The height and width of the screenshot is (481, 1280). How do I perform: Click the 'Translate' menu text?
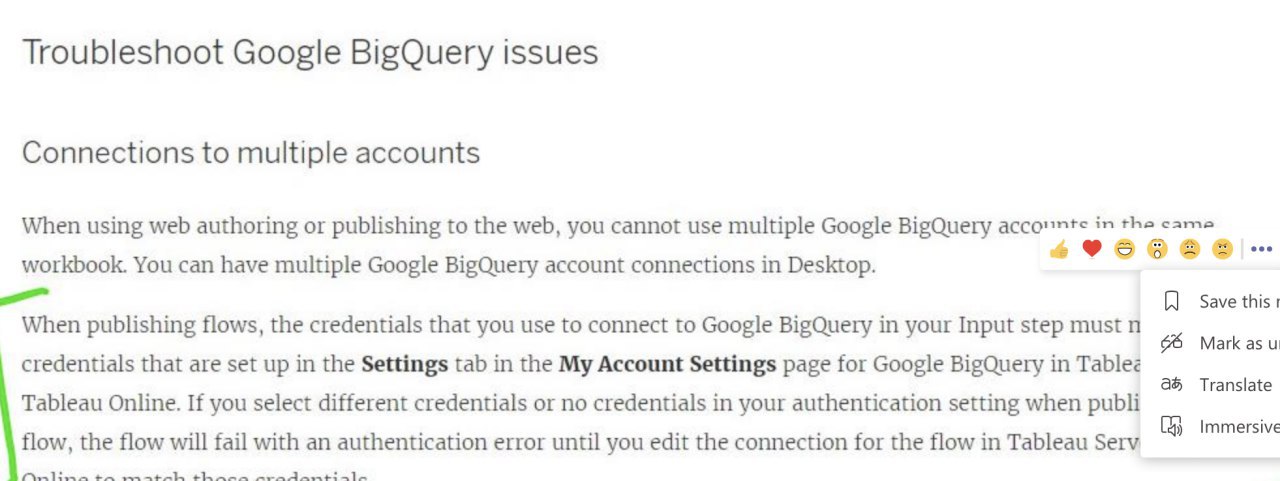coord(1236,385)
